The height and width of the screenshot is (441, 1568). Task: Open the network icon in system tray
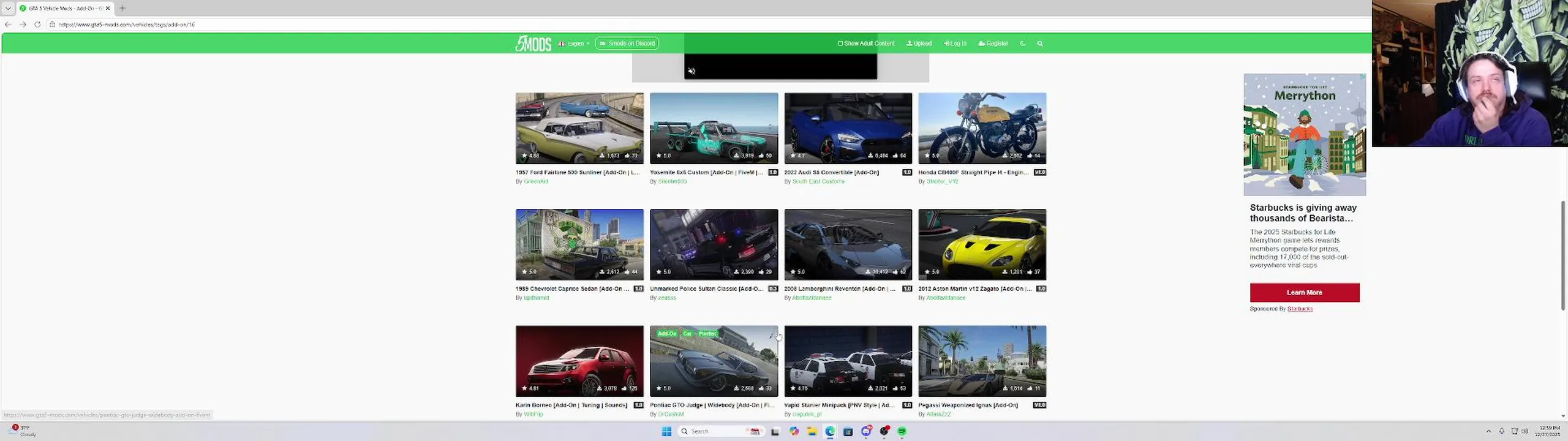[1514, 431]
